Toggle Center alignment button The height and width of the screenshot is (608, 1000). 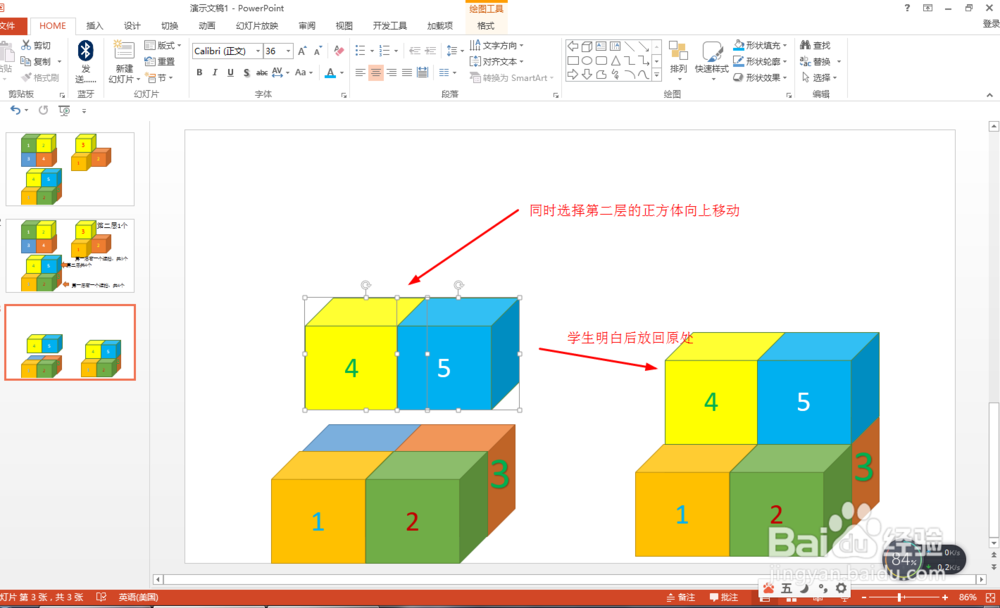coord(376,73)
